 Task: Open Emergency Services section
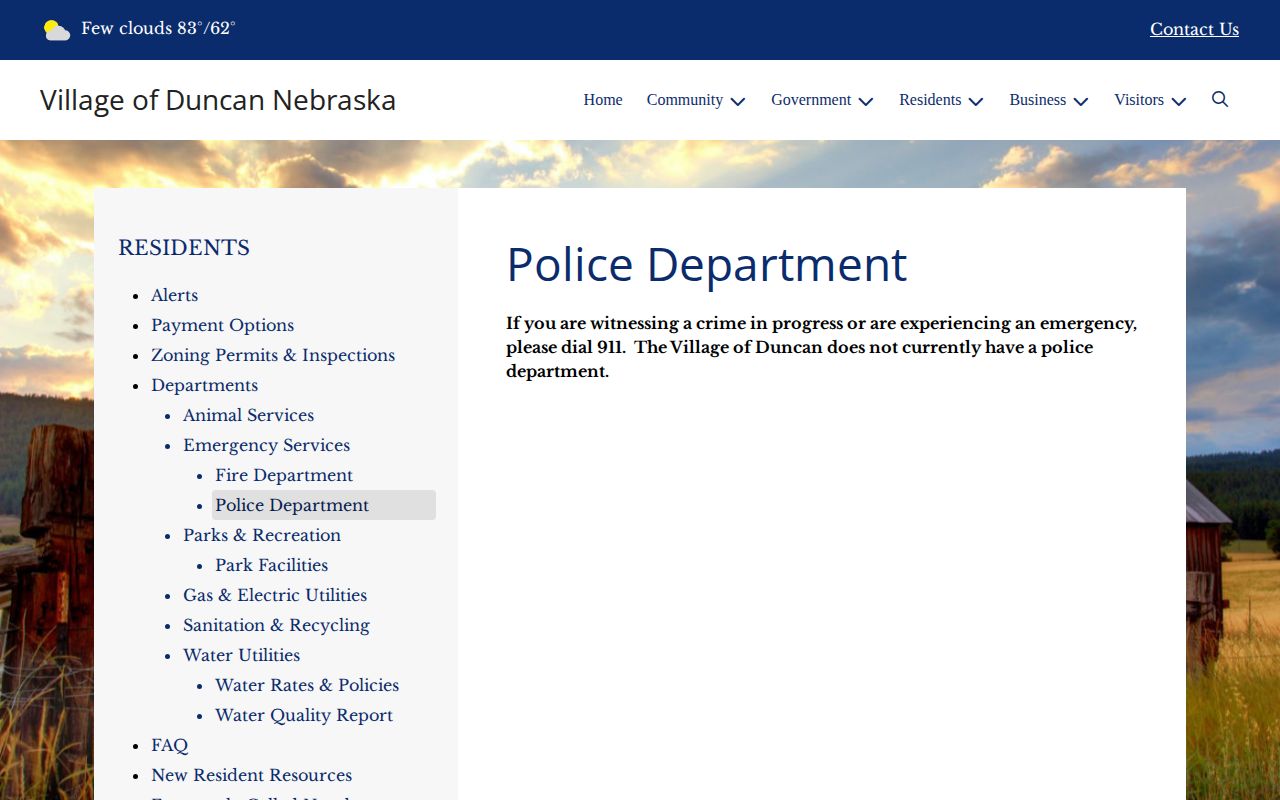(267, 445)
